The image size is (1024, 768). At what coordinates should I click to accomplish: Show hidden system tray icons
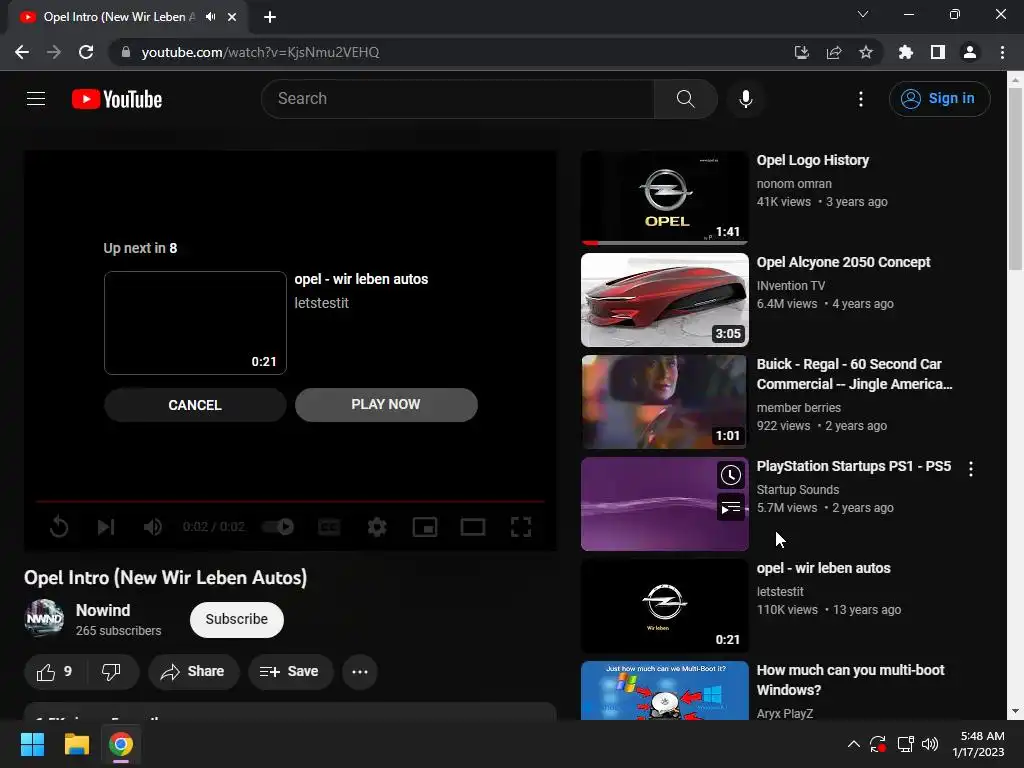click(854, 744)
